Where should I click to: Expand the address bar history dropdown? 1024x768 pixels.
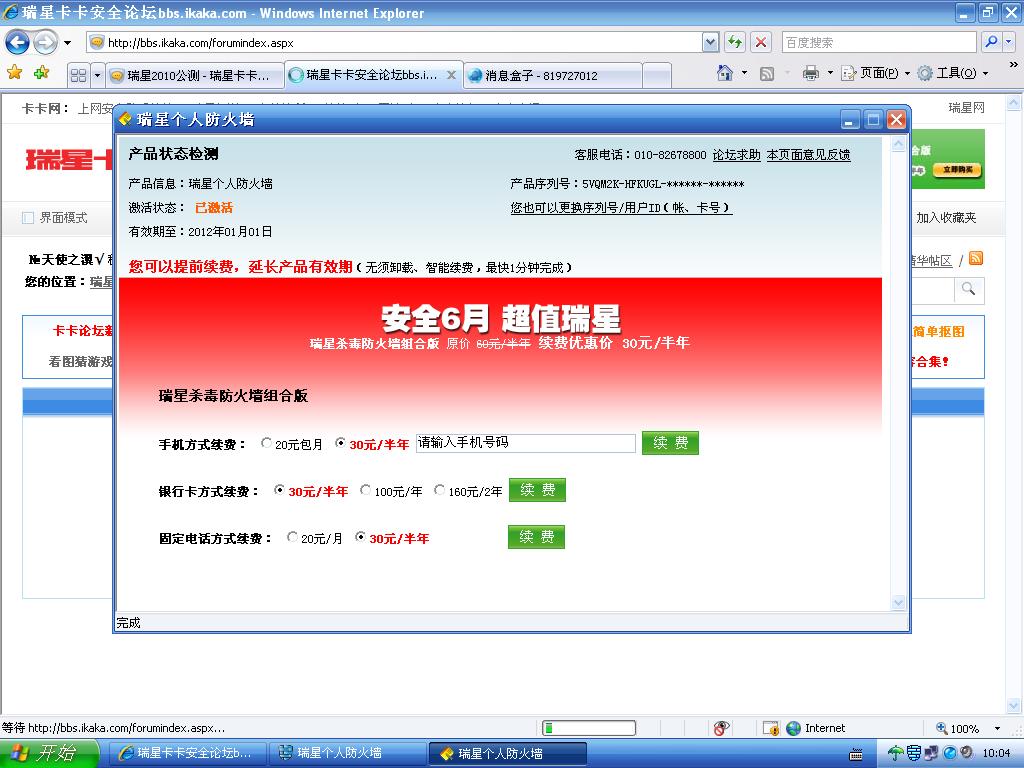[x=711, y=43]
